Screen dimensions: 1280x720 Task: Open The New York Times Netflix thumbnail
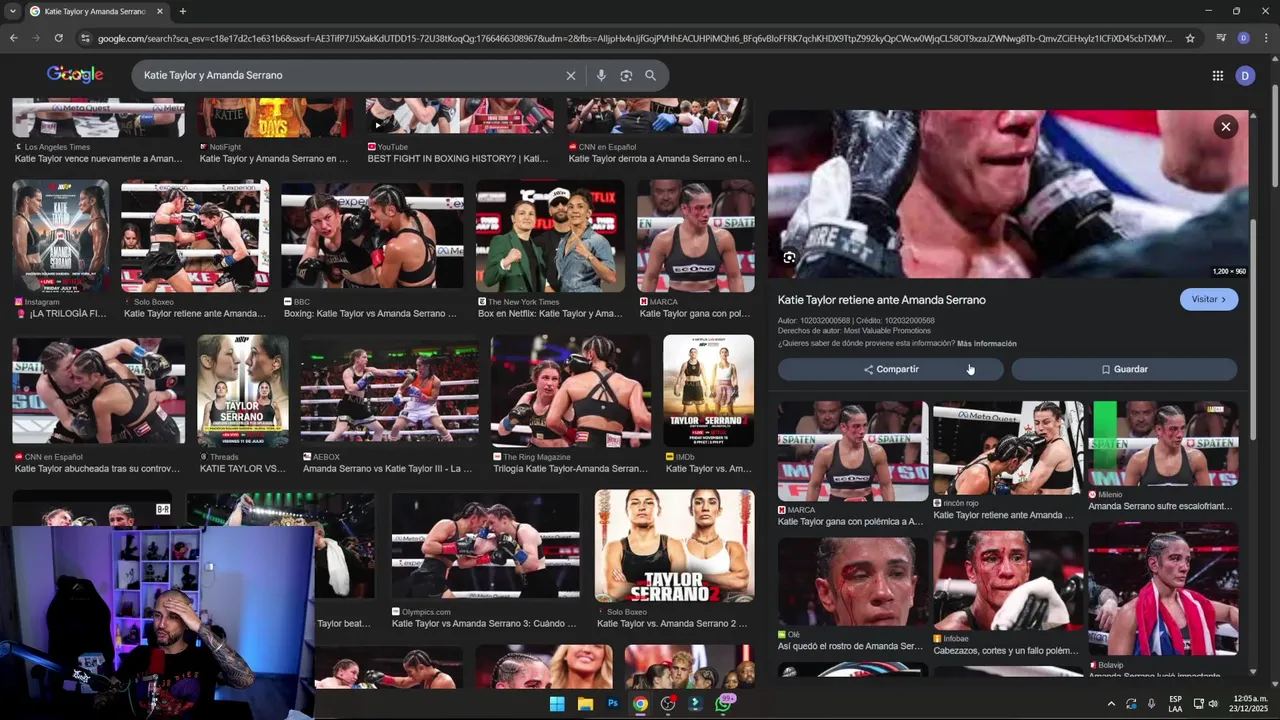point(550,236)
